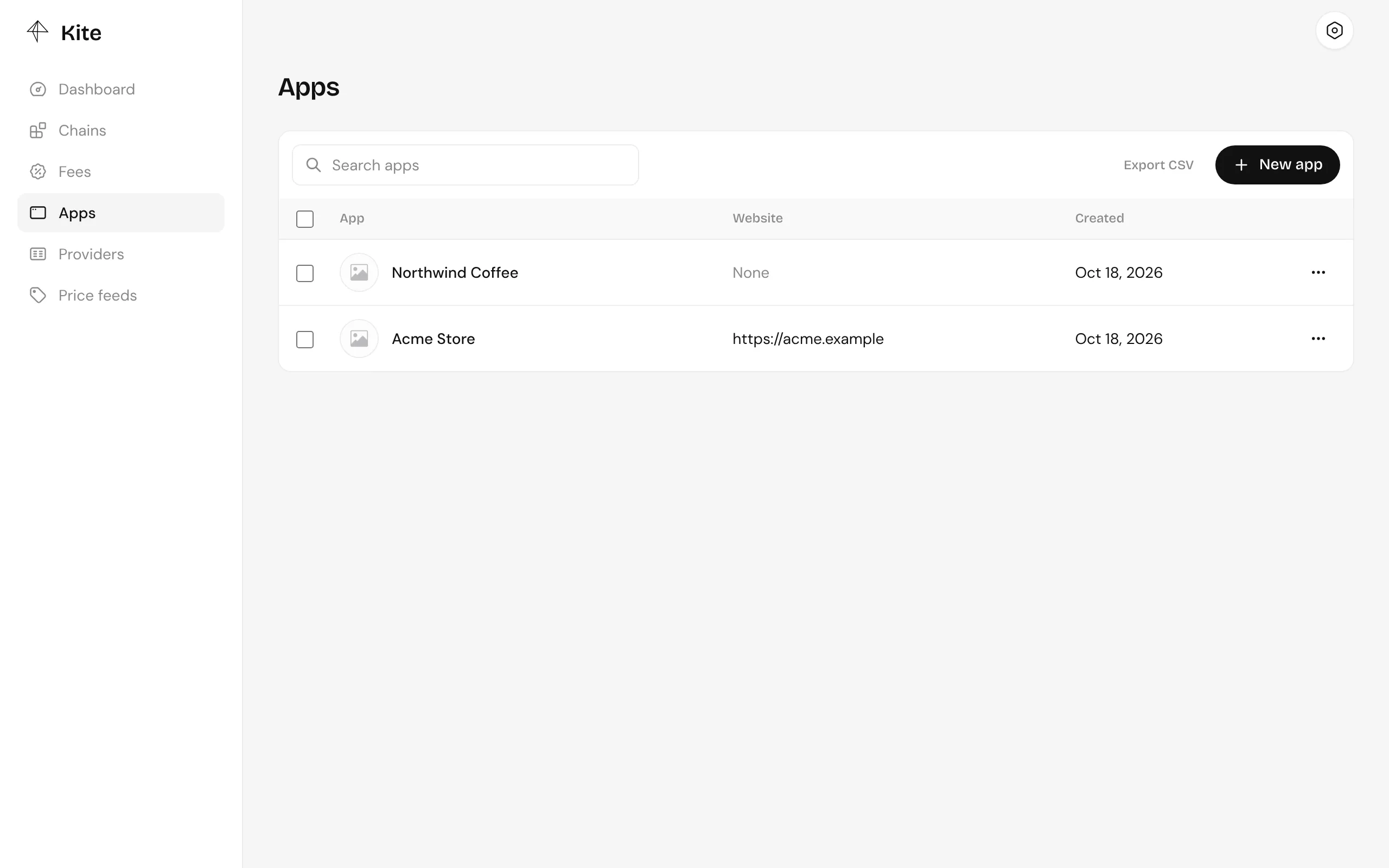Open Price feeds from the sidebar

pos(121,295)
